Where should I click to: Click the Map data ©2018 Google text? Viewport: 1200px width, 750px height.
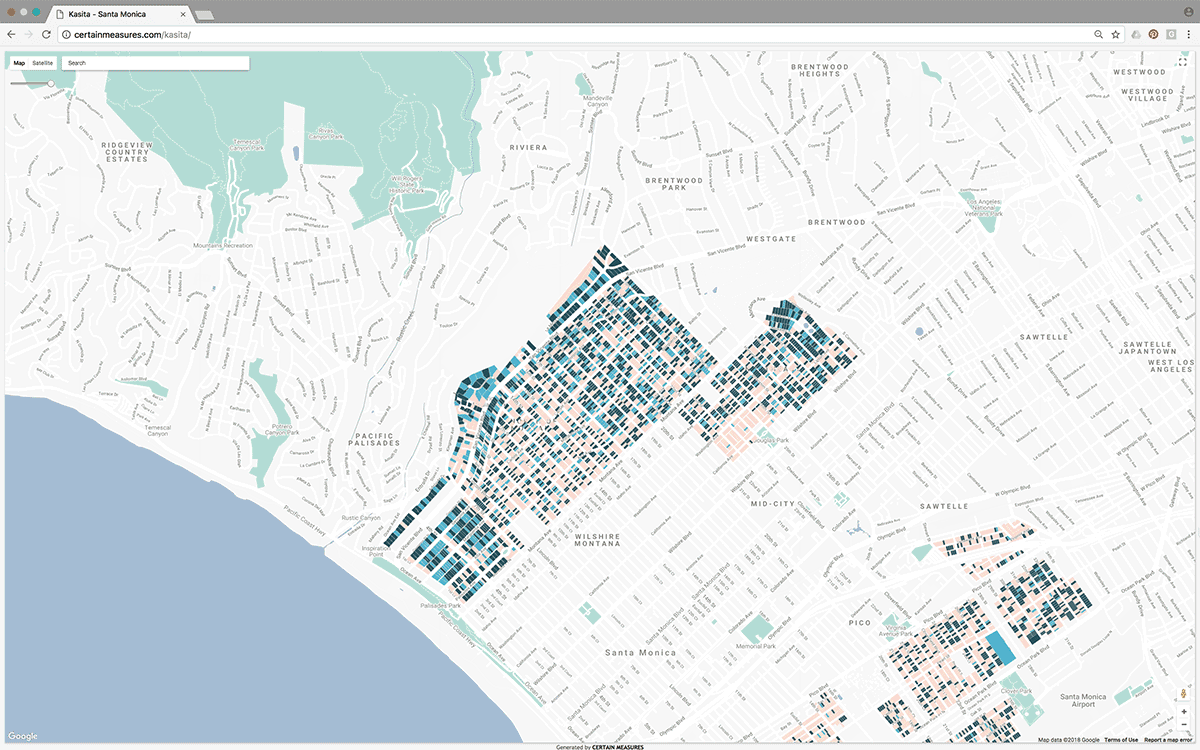[1069, 740]
